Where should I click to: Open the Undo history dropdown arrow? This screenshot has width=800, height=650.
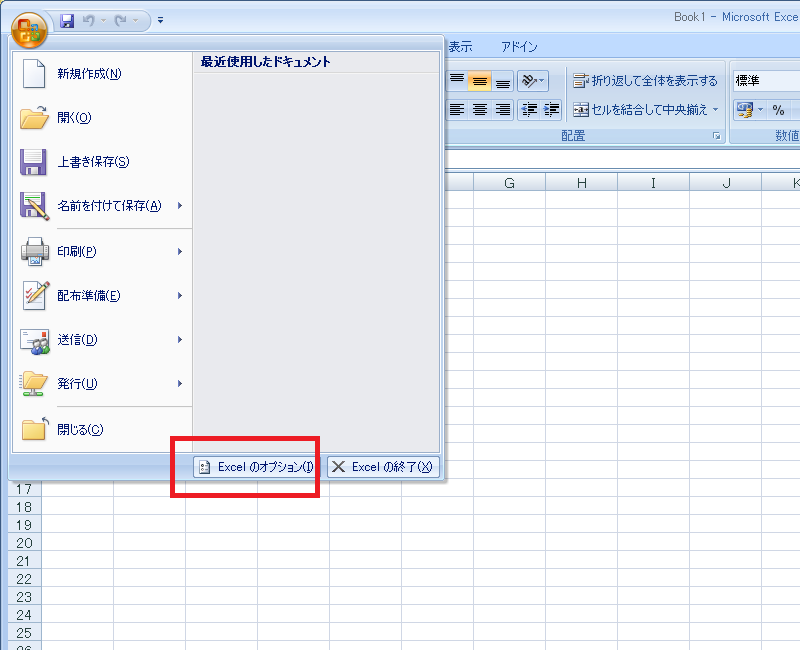[104, 20]
